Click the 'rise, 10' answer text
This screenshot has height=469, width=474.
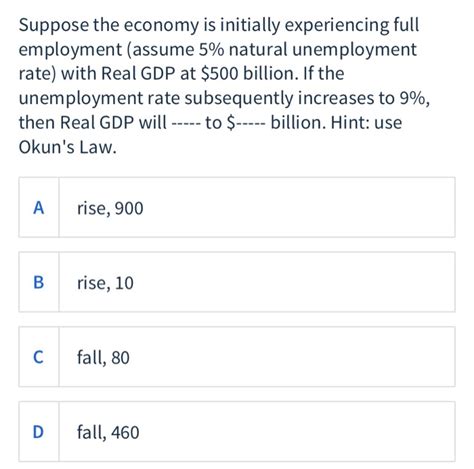(x=105, y=283)
